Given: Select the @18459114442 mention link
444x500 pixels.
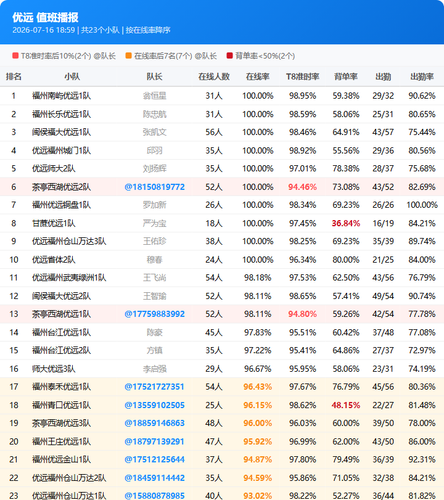Looking at the screenshot, I should [154, 478].
